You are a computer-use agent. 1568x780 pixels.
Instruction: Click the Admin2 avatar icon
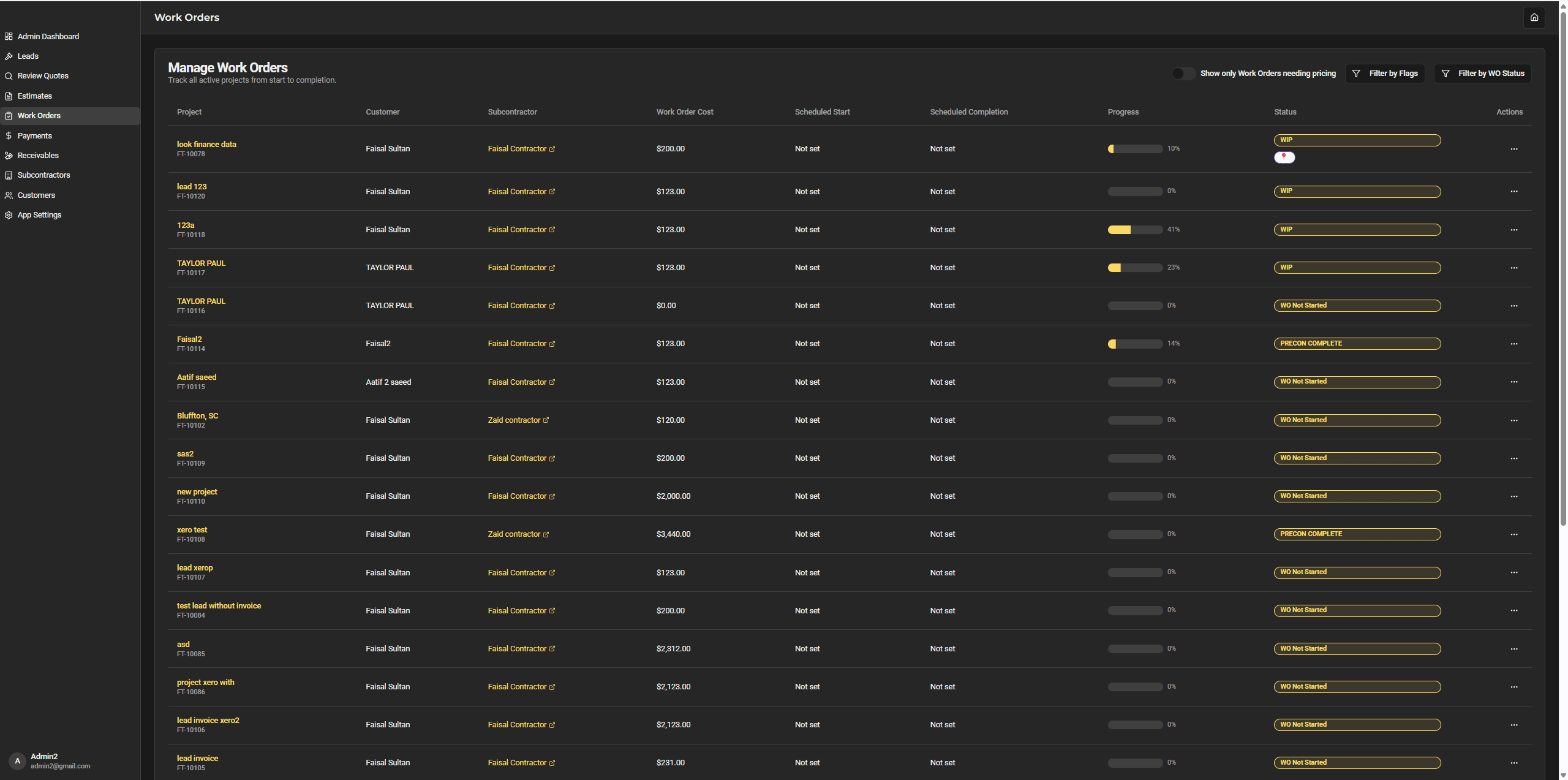17,761
